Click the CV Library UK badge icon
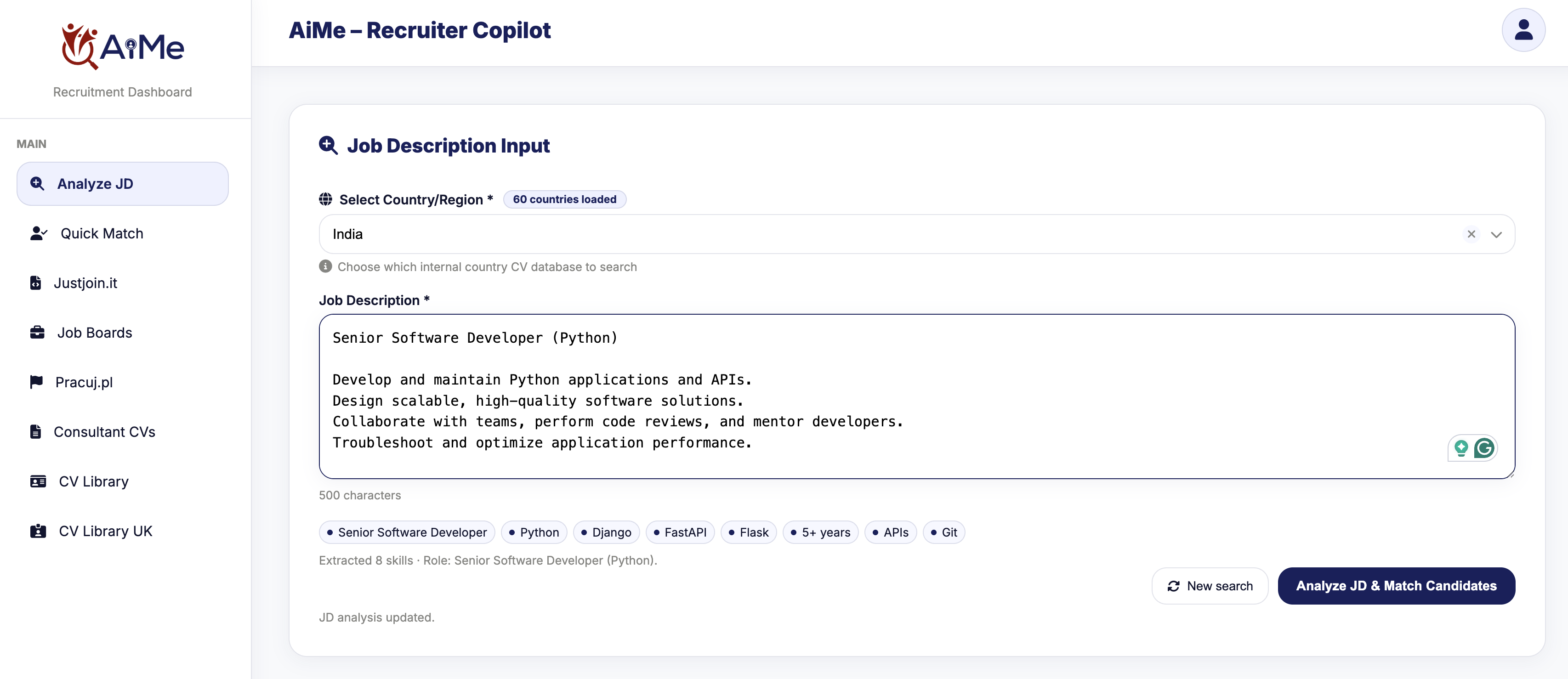 [38, 531]
